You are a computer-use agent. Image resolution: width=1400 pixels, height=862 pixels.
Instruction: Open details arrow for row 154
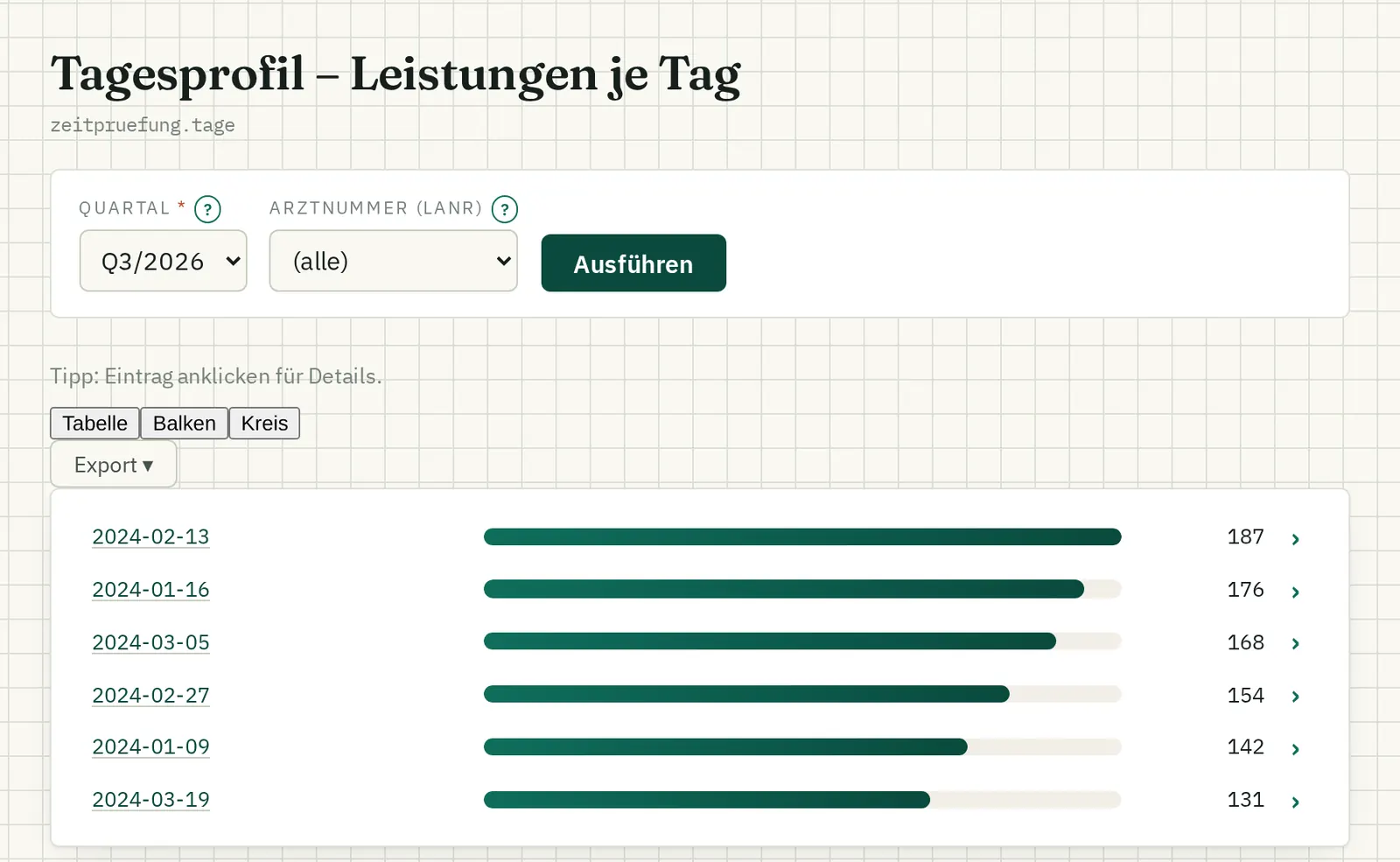[x=1296, y=697]
